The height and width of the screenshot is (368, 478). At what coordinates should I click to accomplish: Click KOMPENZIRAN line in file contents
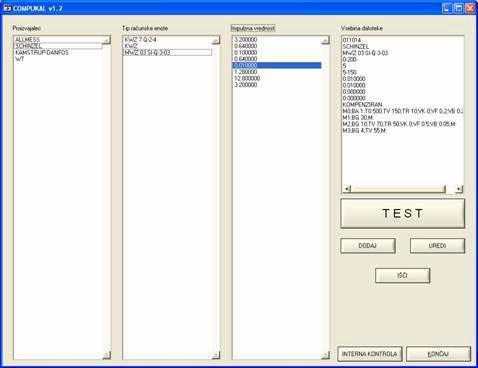pos(362,104)
